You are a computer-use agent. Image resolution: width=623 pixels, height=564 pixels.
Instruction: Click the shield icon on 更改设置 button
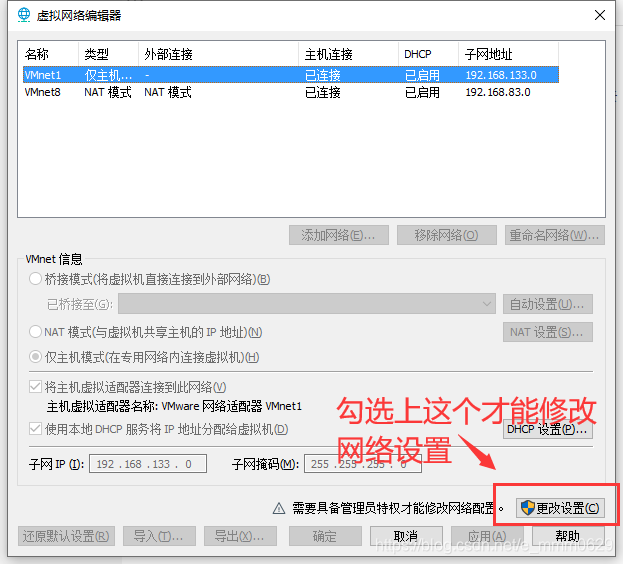point(527,508)
